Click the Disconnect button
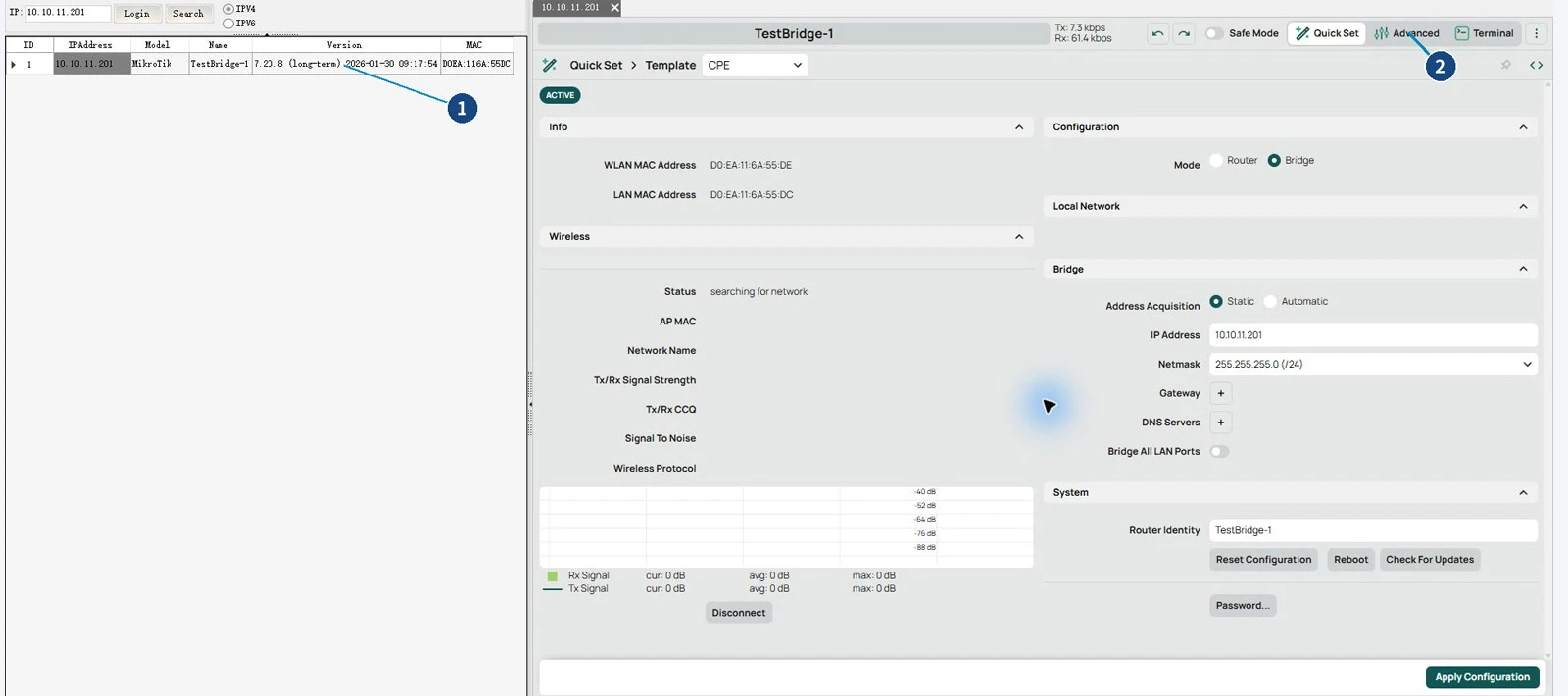 (x=739, y=613)
